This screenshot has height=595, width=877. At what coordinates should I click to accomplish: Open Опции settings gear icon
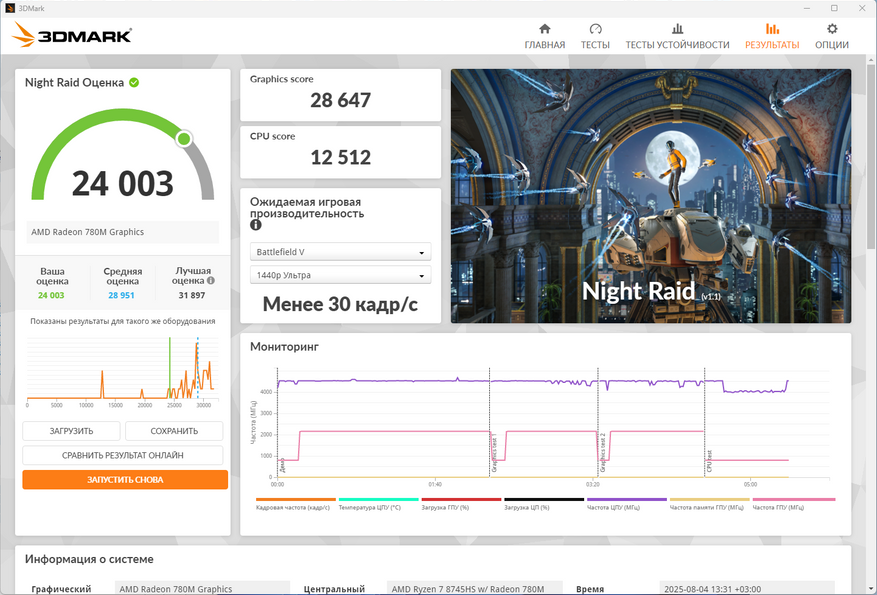pyautogui.click(x=831, y=30)
